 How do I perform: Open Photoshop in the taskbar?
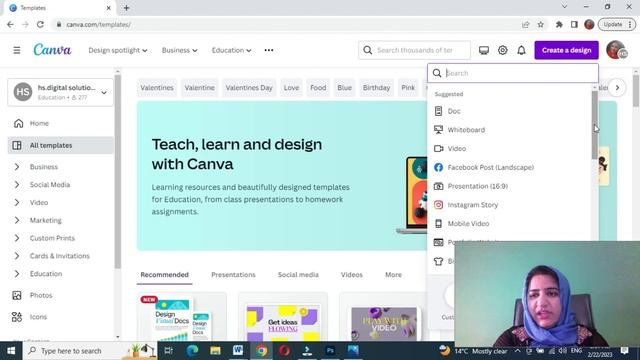330,350
